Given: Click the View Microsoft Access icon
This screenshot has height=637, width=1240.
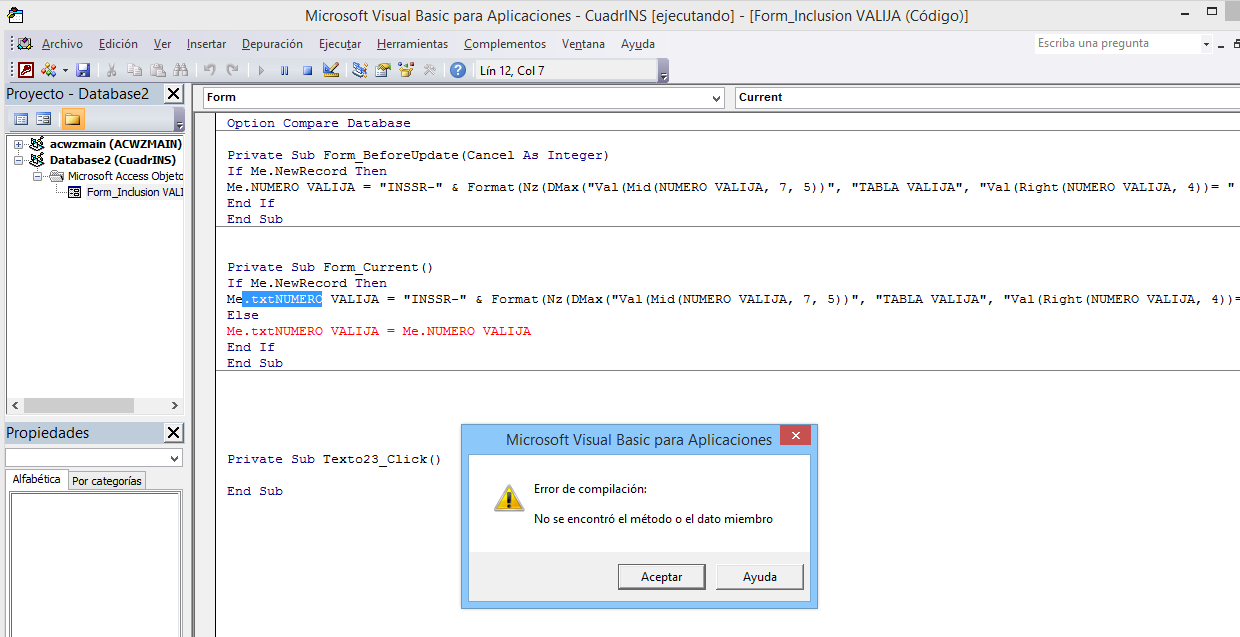Looking at the screenshot, I should click(x=25, y=70).
